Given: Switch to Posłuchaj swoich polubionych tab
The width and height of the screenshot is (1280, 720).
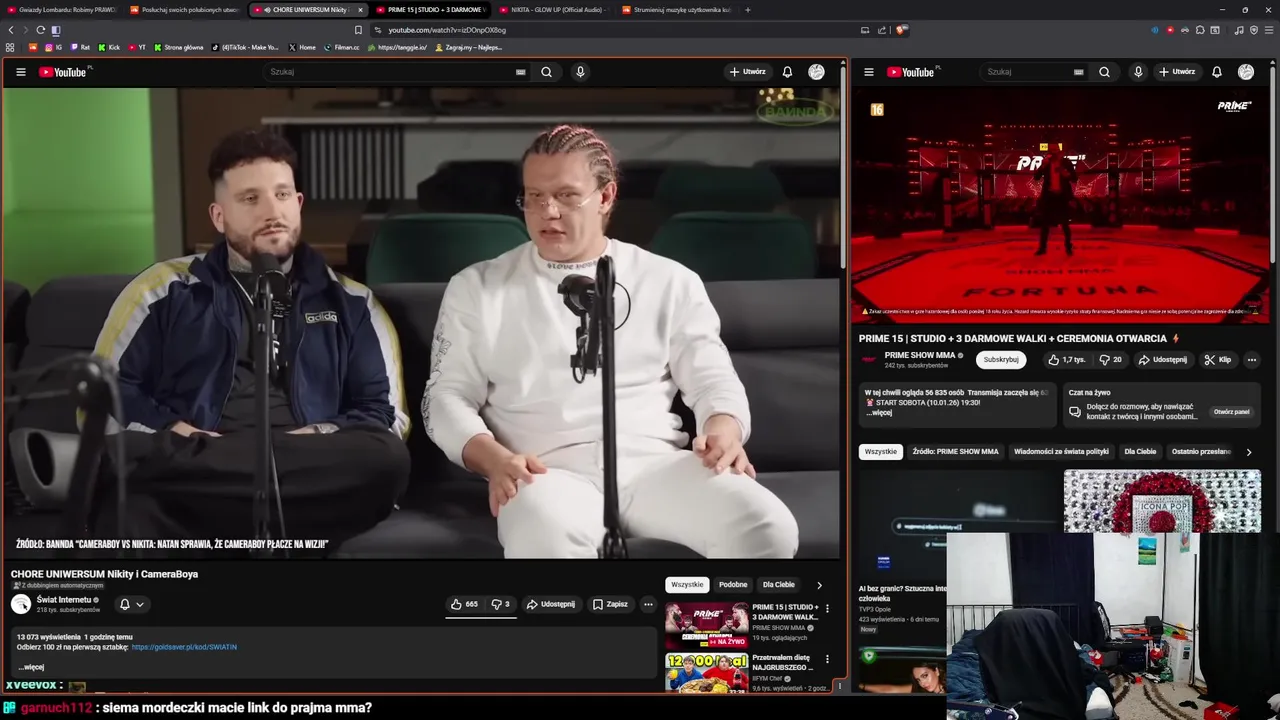Looking at the screenshot, I should point(185,10).
